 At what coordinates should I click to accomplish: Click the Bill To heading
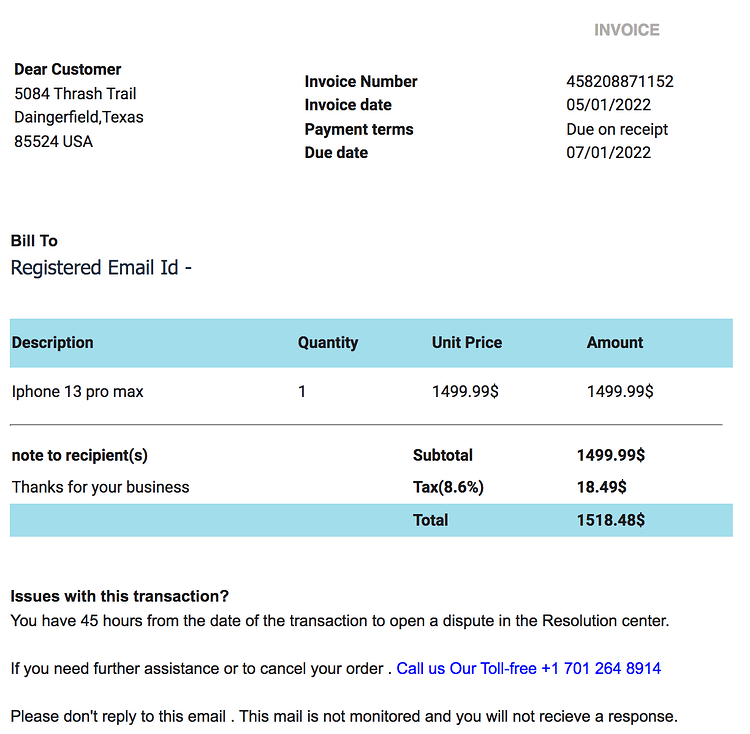(34, 241)
